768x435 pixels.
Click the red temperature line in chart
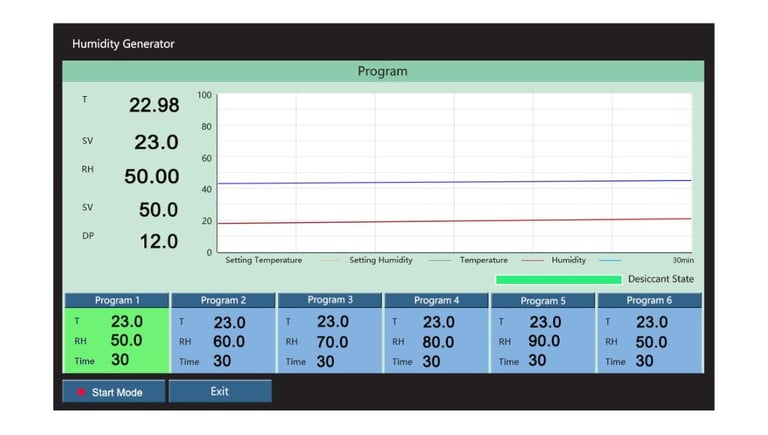pyautogui.click(x=455, y=221)
